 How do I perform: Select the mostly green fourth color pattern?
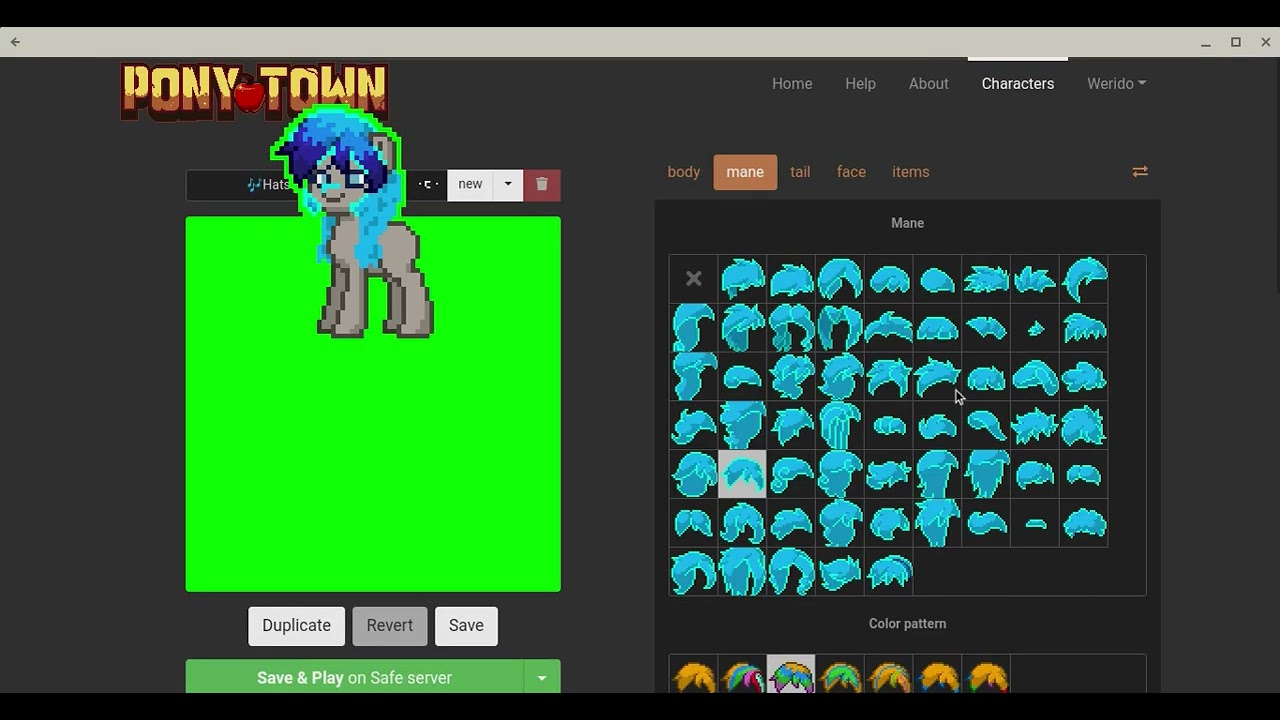[x=840, y=675]
